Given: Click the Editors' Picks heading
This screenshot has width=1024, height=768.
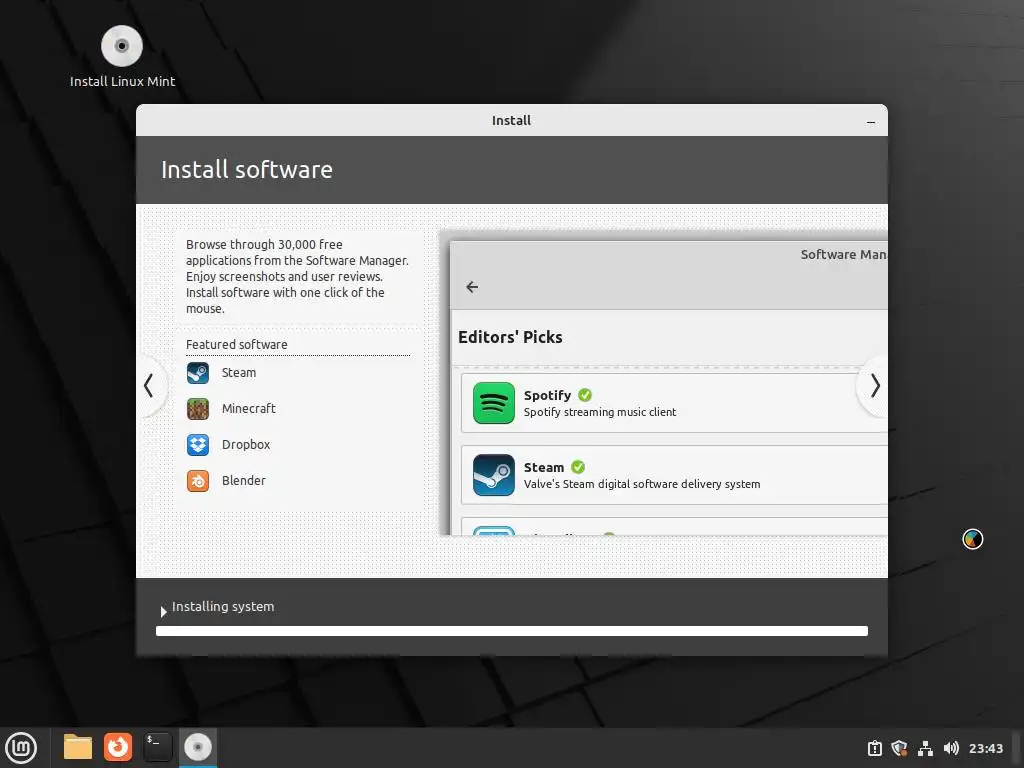Looking at the screenshot, I should 510,337.
